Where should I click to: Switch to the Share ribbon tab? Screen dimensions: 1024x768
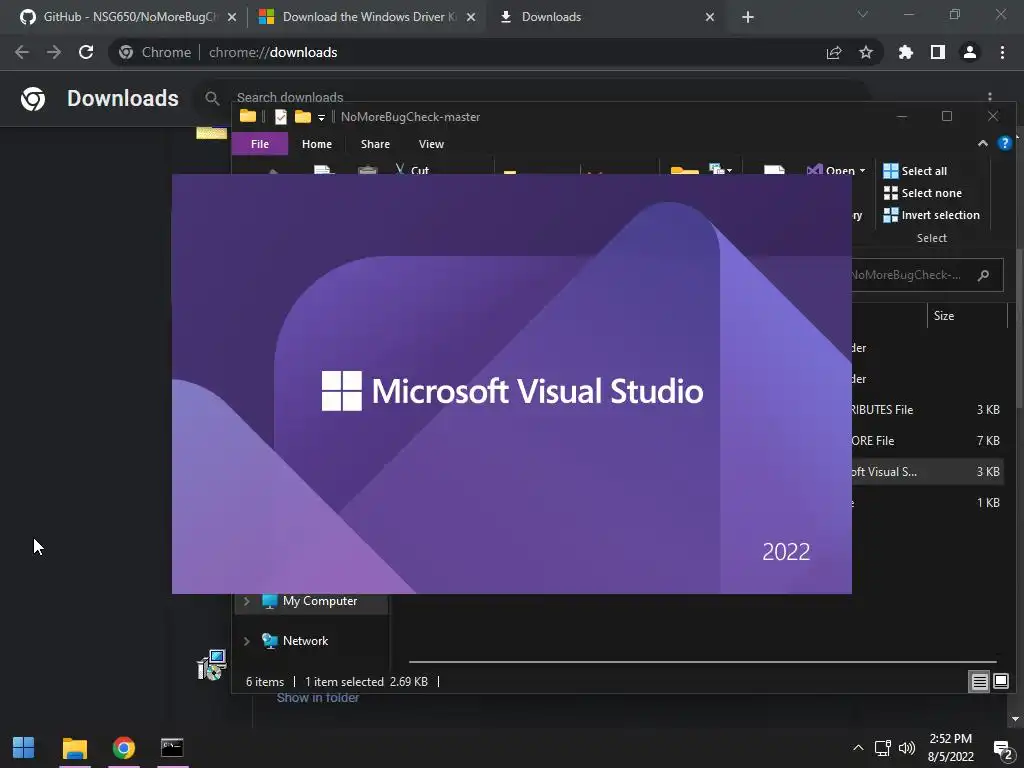click(x=375, y=144)
